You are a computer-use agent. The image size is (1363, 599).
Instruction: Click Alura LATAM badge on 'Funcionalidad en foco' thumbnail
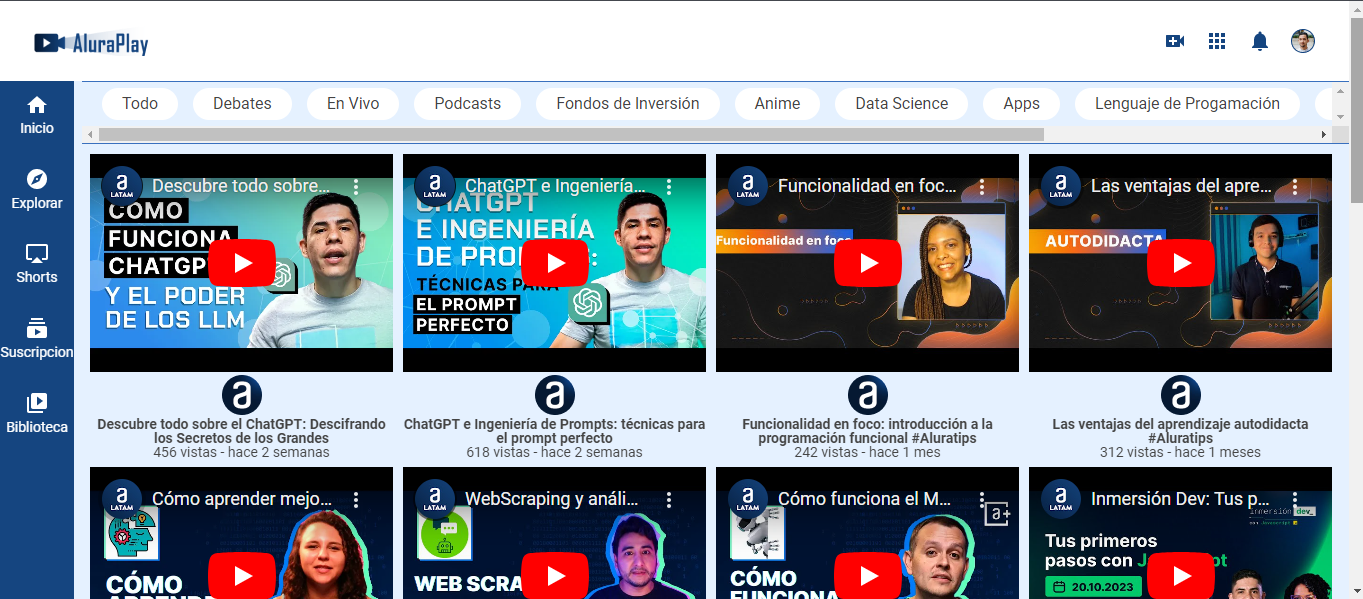pos(748,186)
